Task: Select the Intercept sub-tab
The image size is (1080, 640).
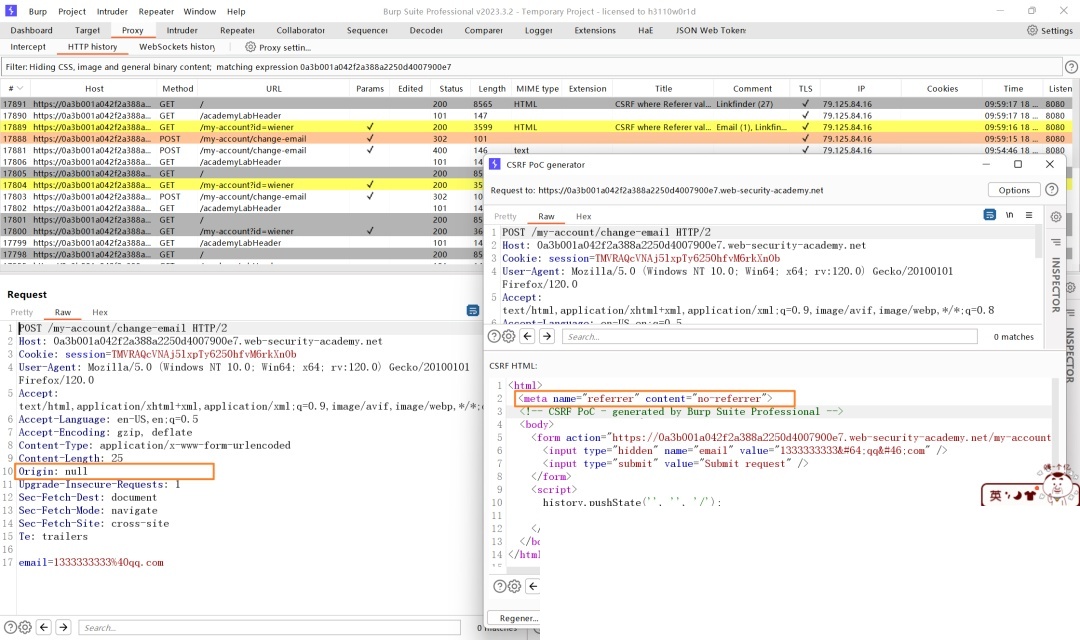Action: click(28, 47)
